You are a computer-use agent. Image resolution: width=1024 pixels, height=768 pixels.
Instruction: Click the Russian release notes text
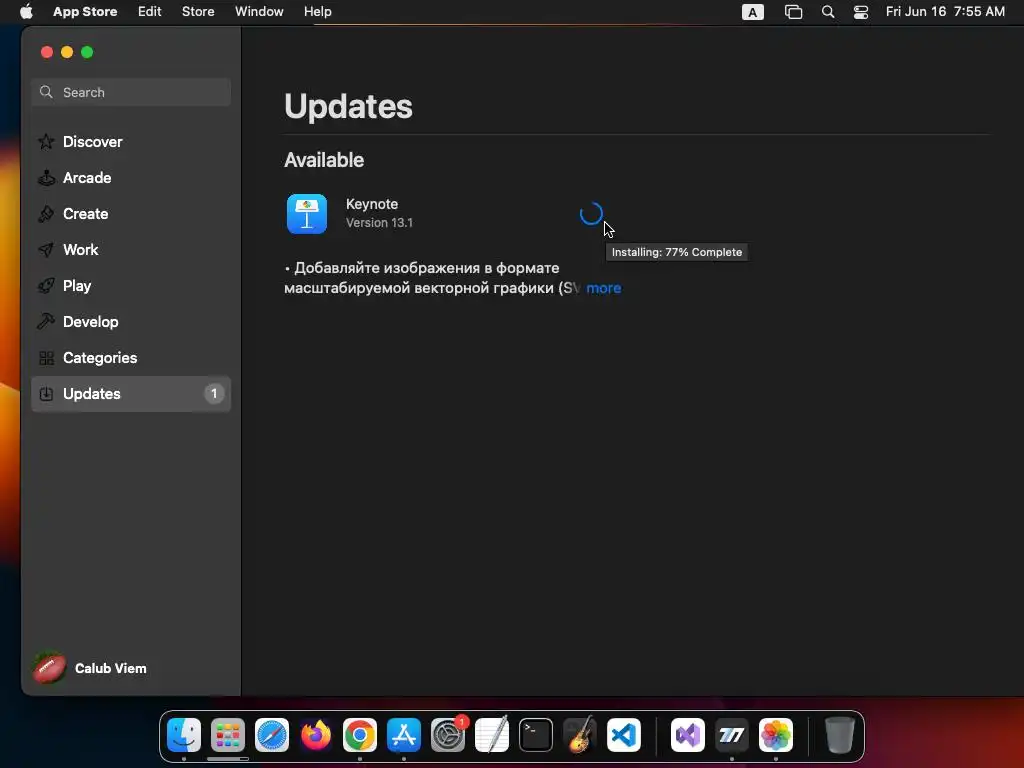click(x=431, y=278)
